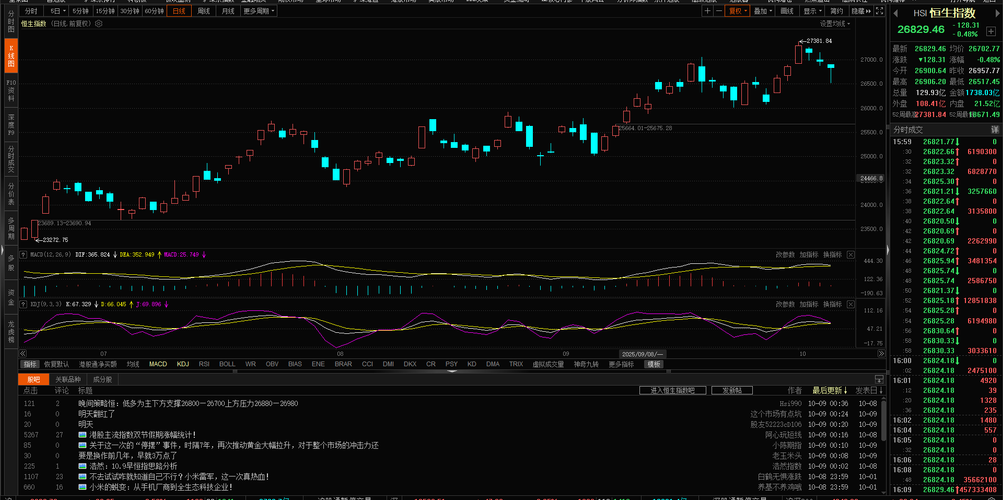Select the 股吧 tab

tap(33, 379)
